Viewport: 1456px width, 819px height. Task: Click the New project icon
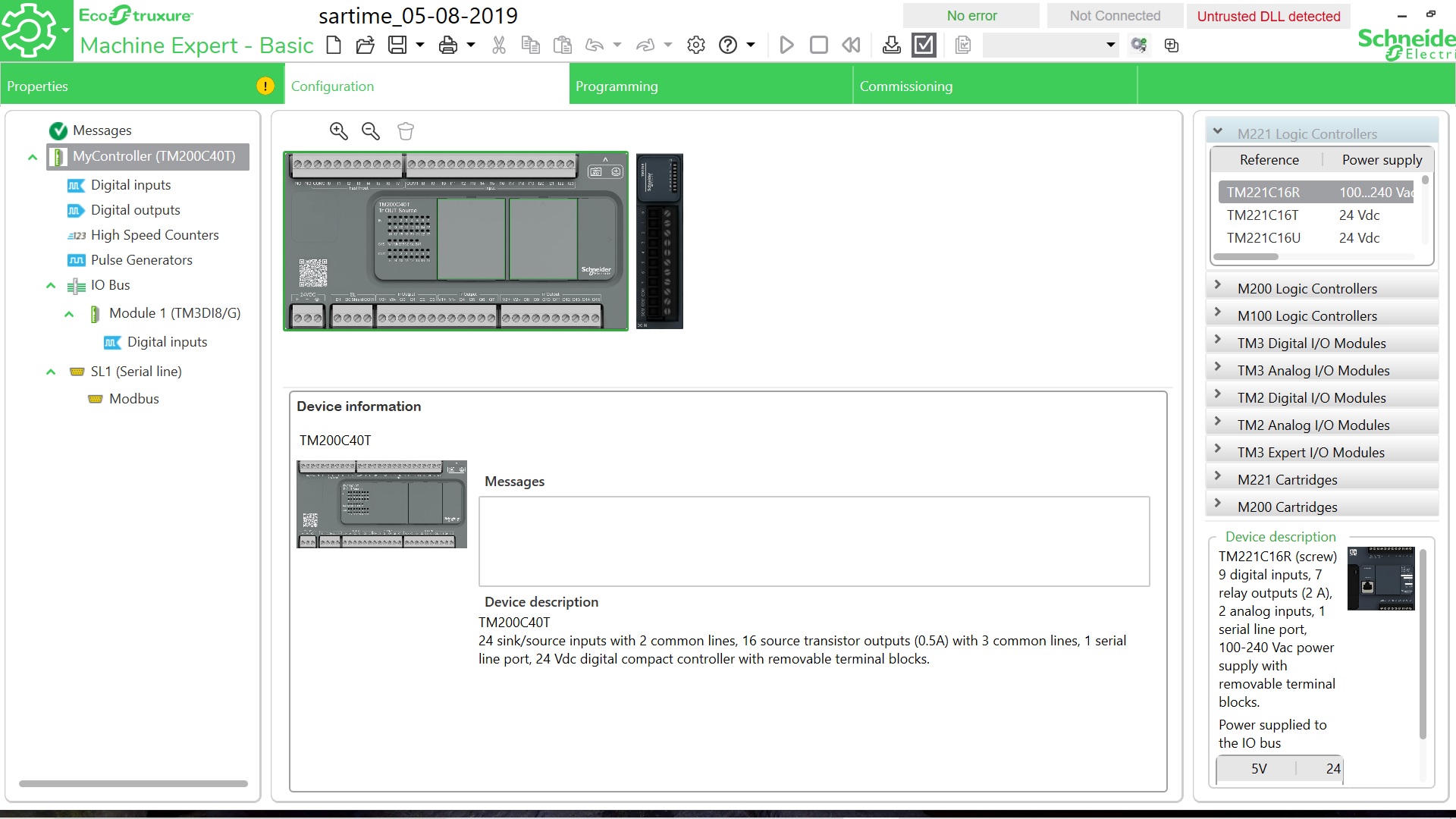tap(334, 45)
